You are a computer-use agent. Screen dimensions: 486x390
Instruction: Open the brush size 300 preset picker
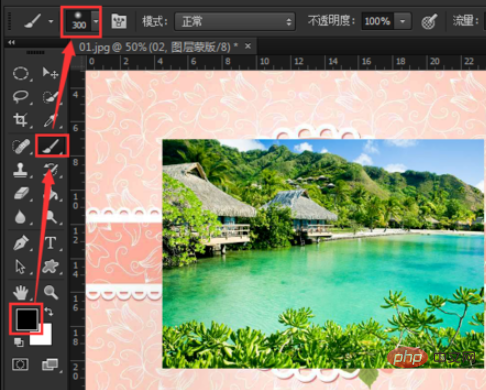[79, 21]
